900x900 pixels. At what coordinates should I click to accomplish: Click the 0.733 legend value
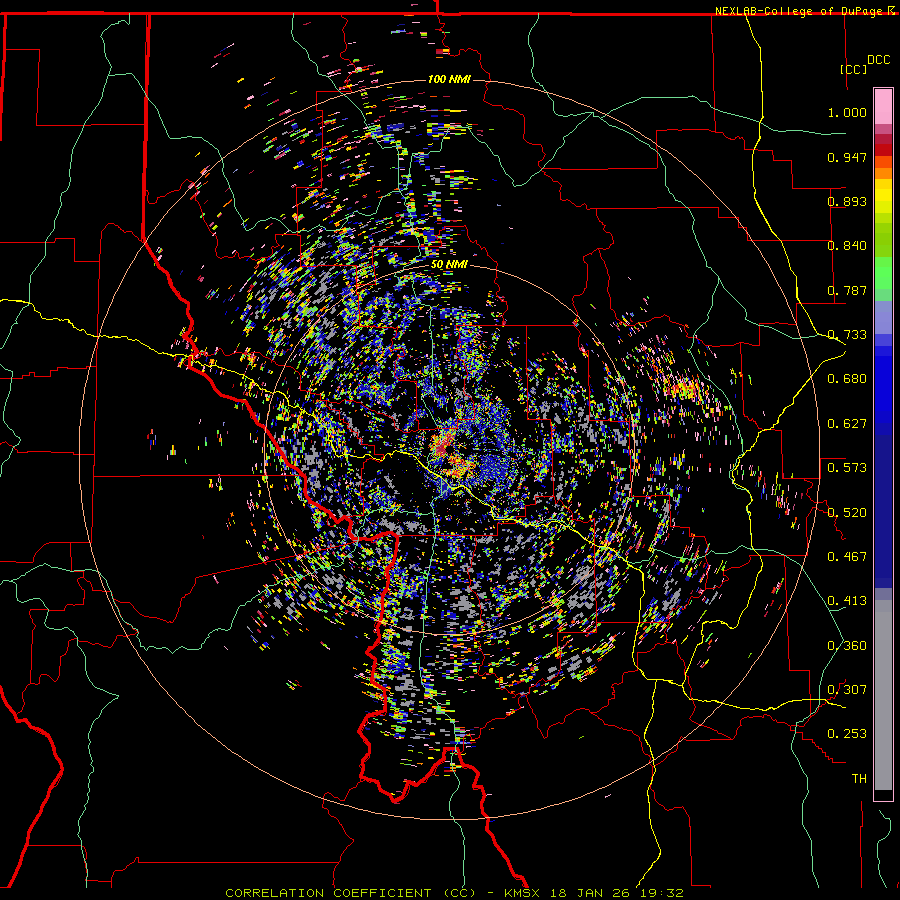click(x=847, y=335)
